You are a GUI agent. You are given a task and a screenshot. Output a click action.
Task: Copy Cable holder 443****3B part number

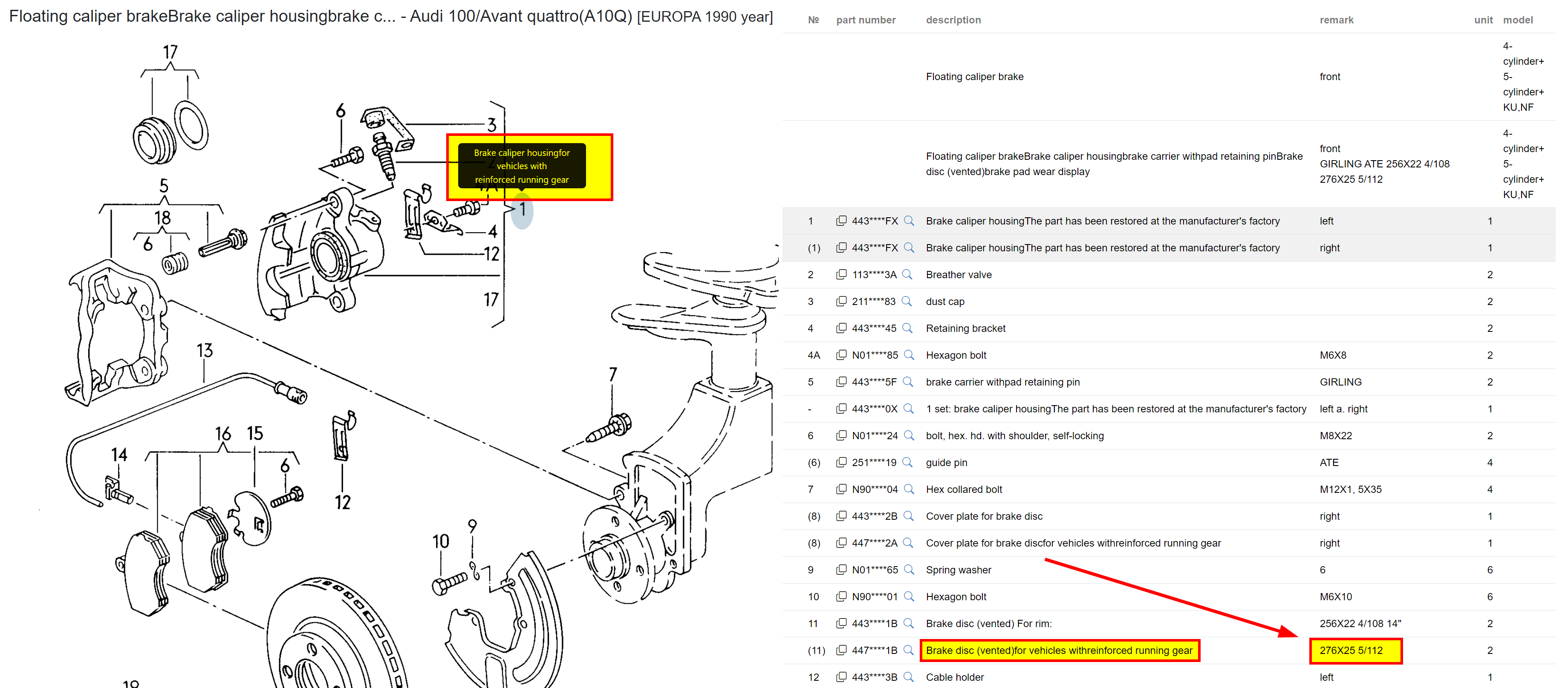click(840, 677)
